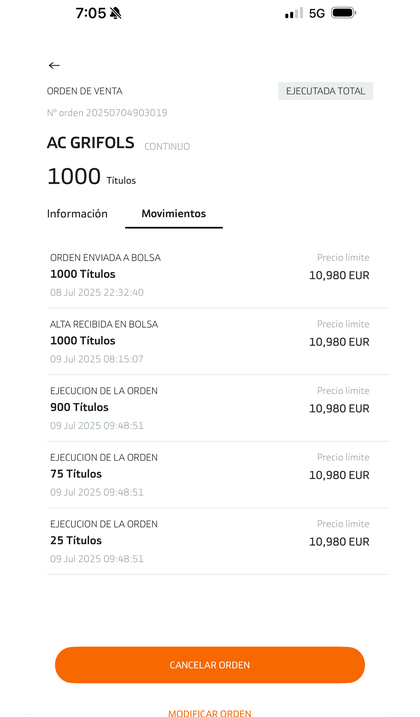This screenshot has height=717, width=420.
Task: Tap the cellular signal bars icon
Action: 294,13
